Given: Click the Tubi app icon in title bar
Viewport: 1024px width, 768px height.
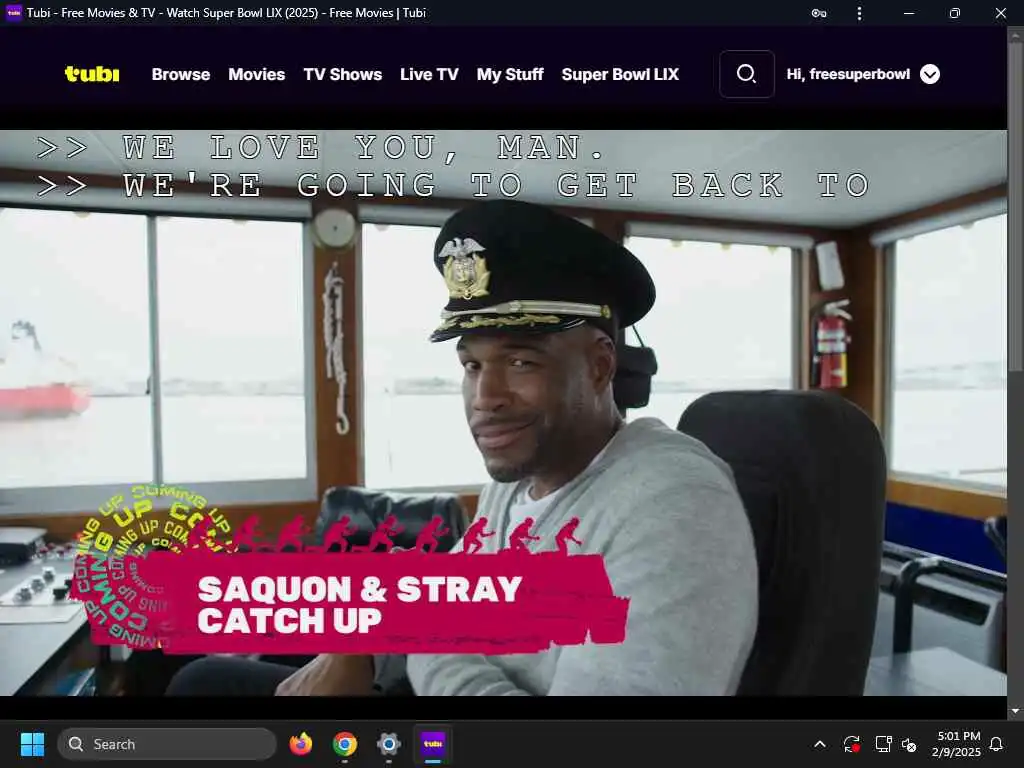Looking at the screenshot, I should pyautogui.click(x=14, y=12).
